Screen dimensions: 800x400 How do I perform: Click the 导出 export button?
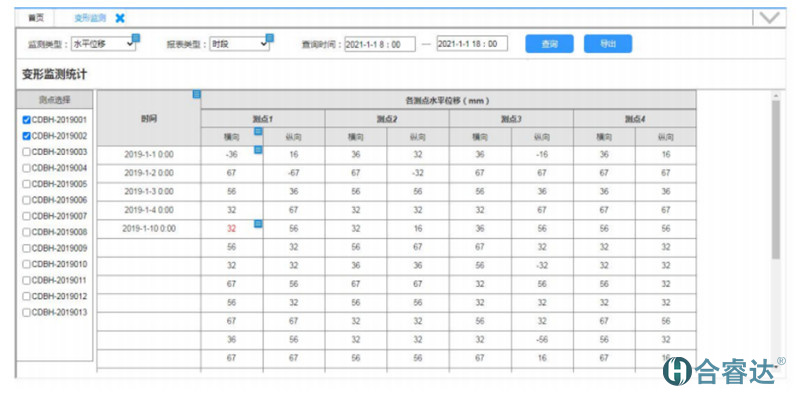pyautogui.click(x=607, y=44)
